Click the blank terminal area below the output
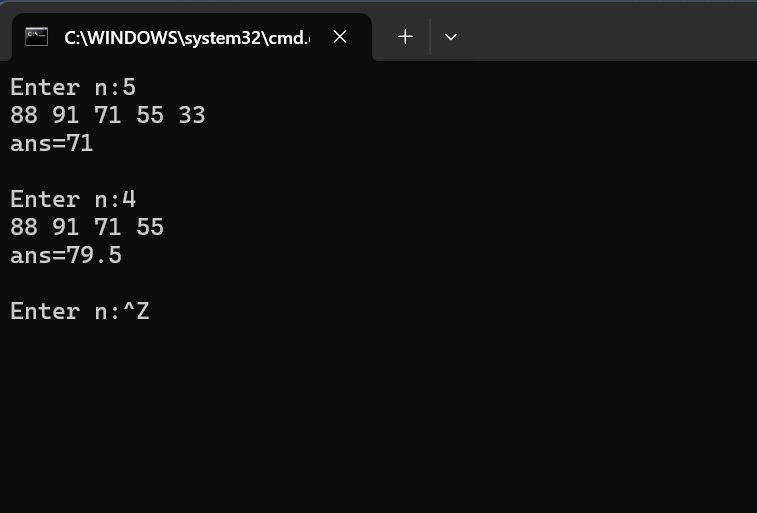 coord(378,415)
